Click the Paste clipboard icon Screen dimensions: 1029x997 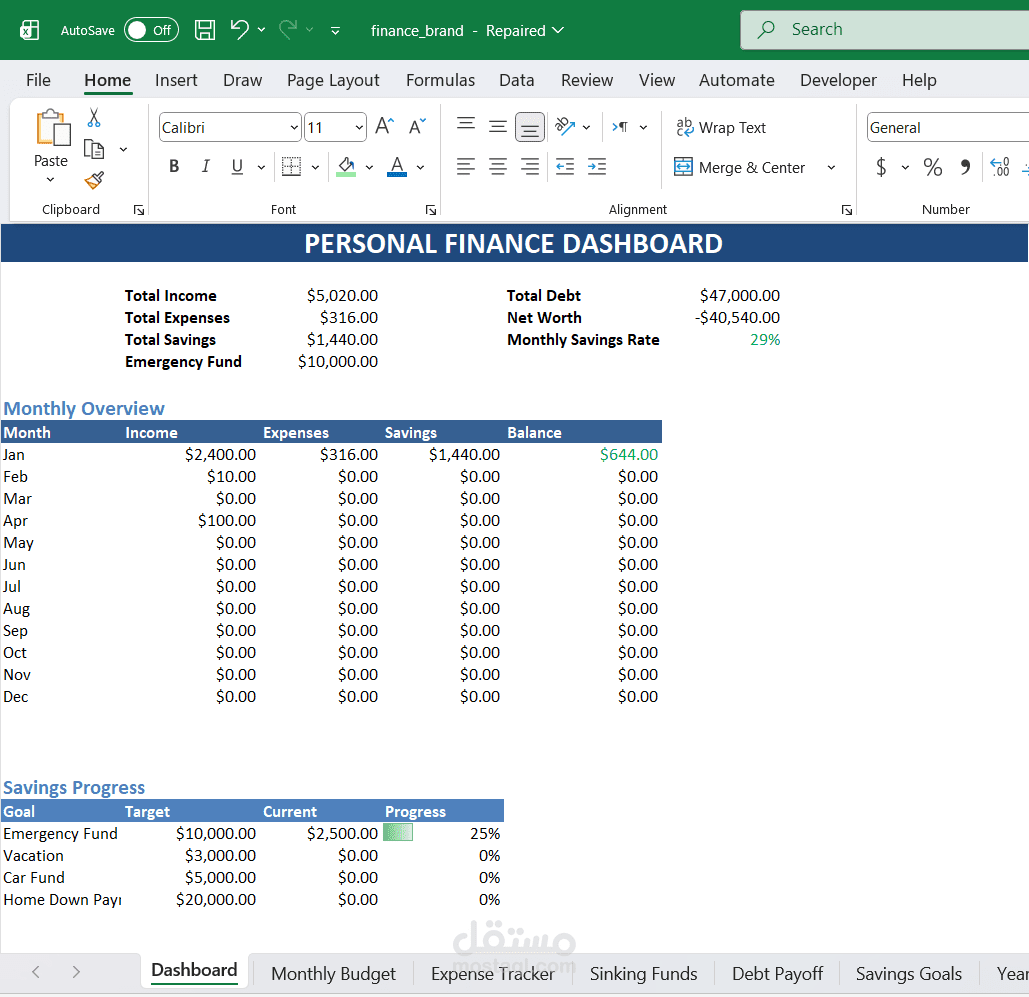point(52,127)
